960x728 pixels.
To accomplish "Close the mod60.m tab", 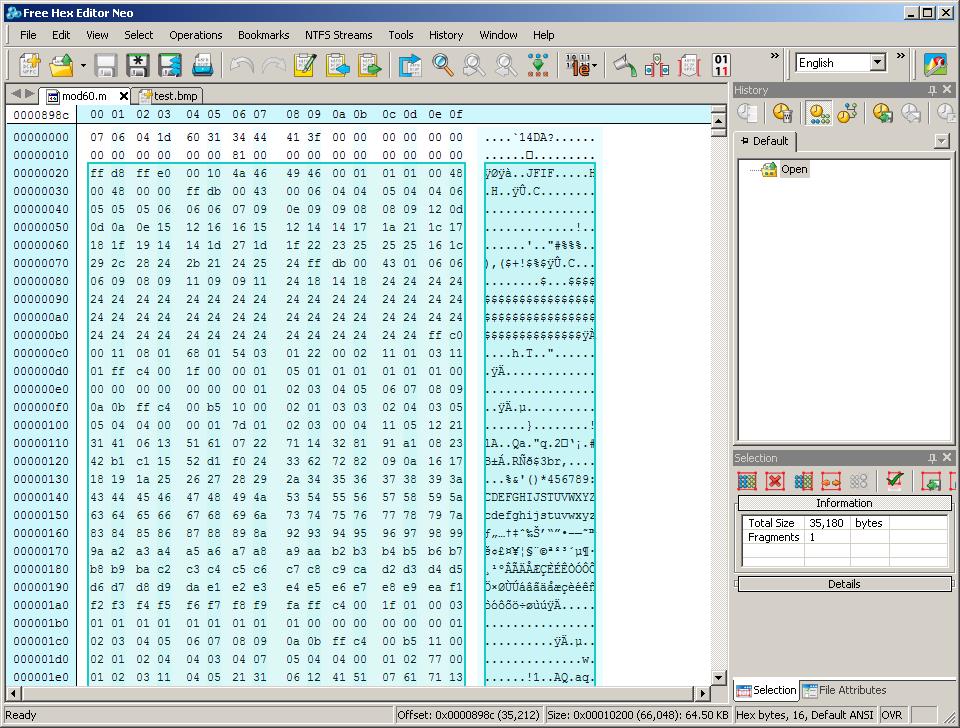I will click(124, 96).
